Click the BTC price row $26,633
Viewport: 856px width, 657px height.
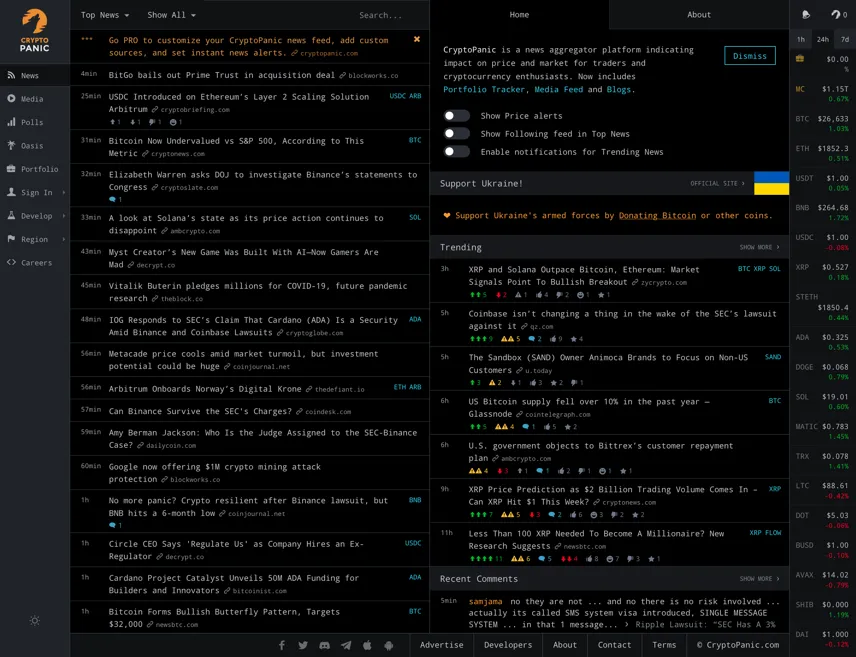pyautogui.click(x=823, y=123)
